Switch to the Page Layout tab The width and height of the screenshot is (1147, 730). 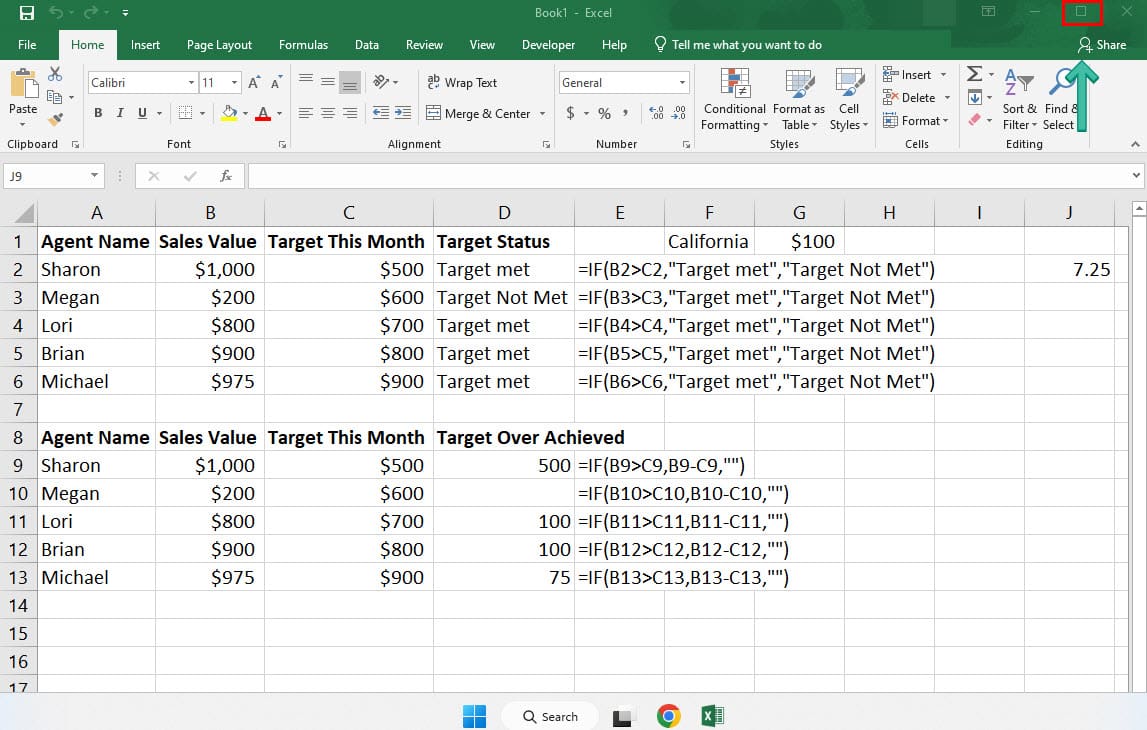click(219, 45)
